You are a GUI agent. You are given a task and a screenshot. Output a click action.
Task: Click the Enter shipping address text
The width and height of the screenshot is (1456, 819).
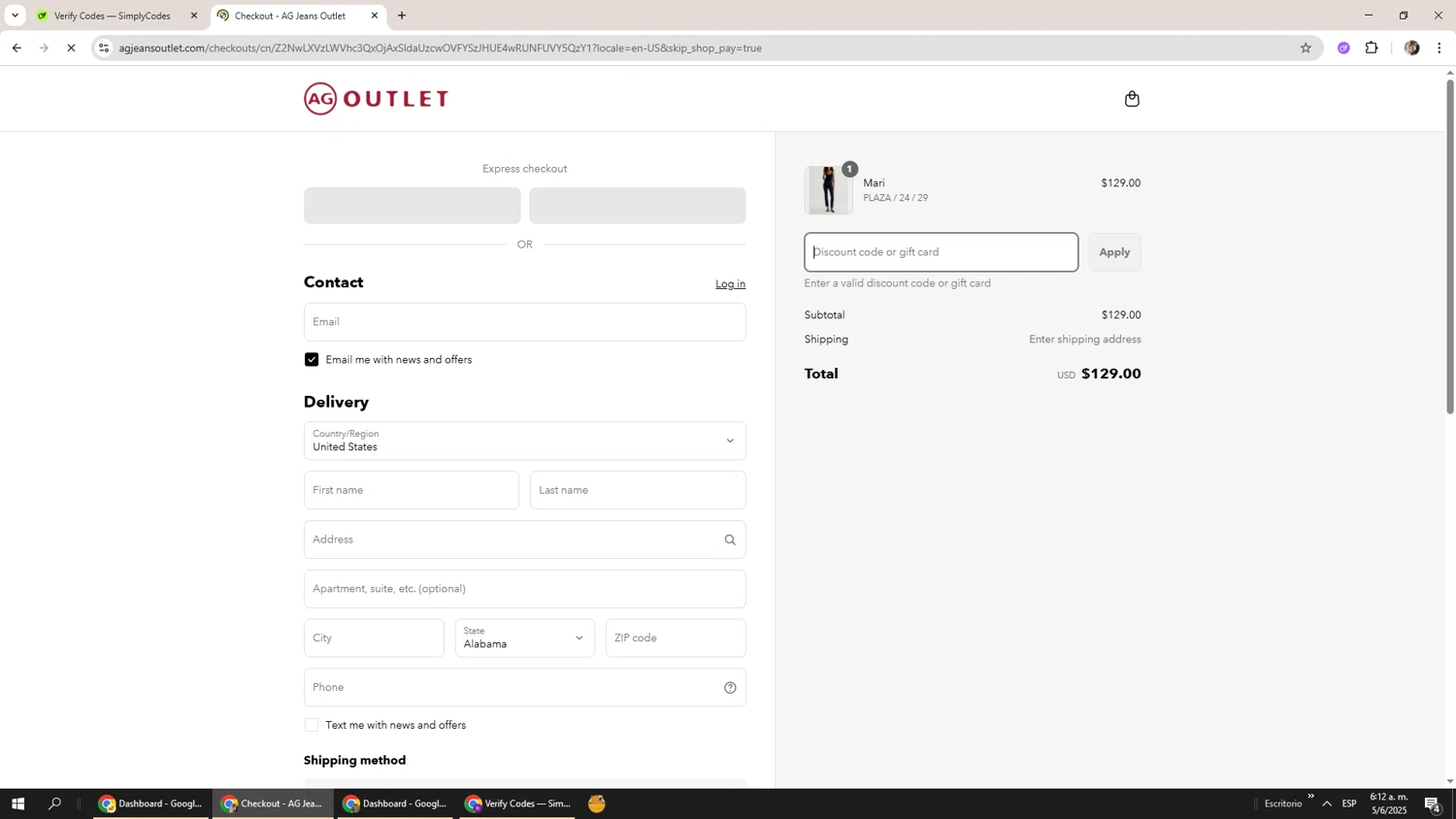(x=1084, y=340)
